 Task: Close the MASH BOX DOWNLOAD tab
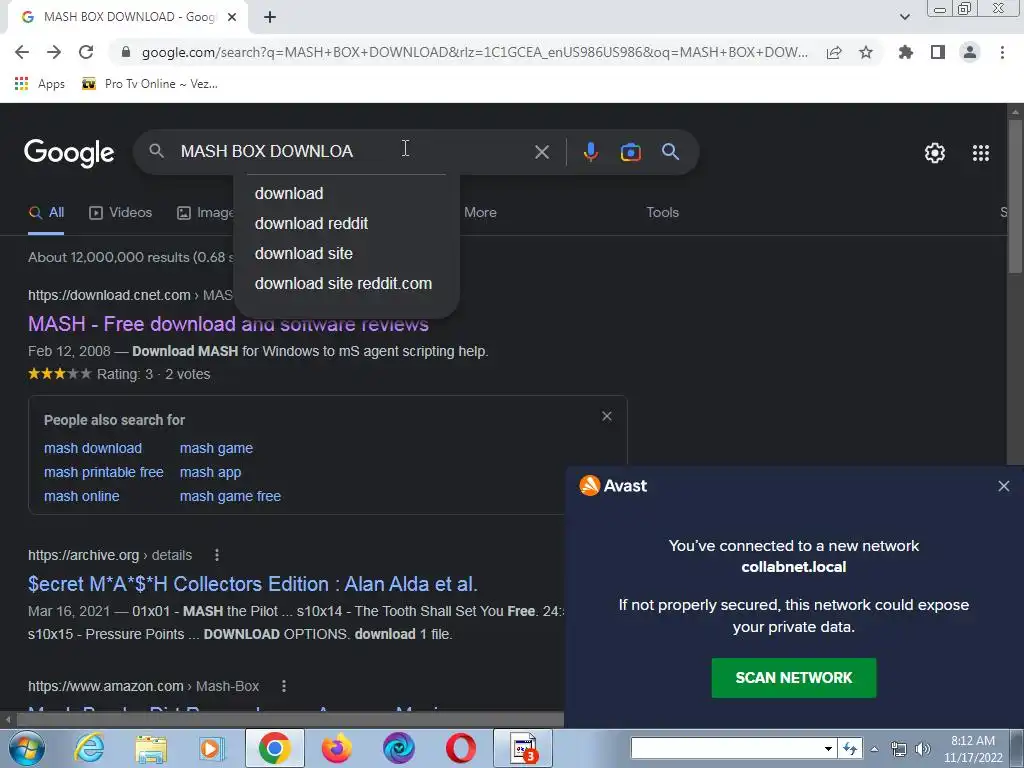232,17
